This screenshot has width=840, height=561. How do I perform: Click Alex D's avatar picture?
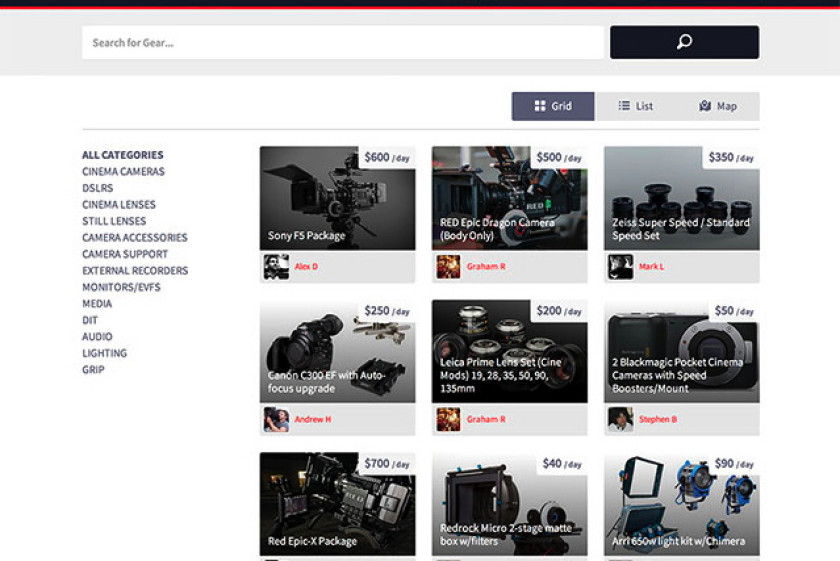pyautogui.click(x=276, y=266)
